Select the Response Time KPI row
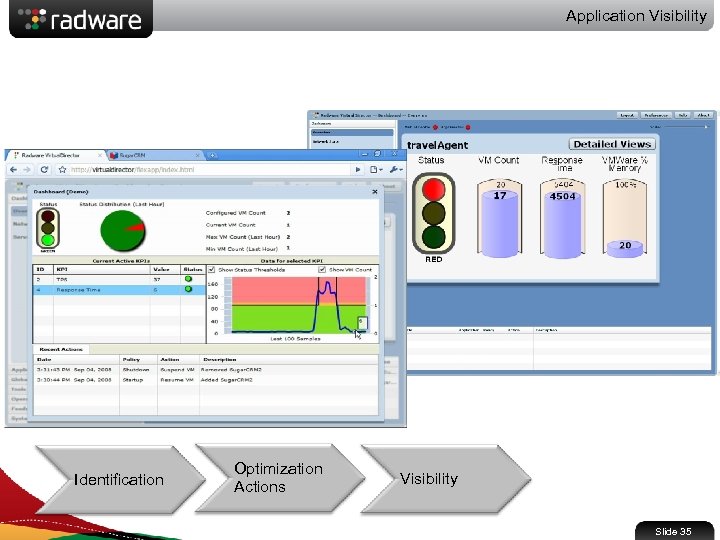Image resolution: width=720 pixels, height=540 pixels. coord(119,290)
